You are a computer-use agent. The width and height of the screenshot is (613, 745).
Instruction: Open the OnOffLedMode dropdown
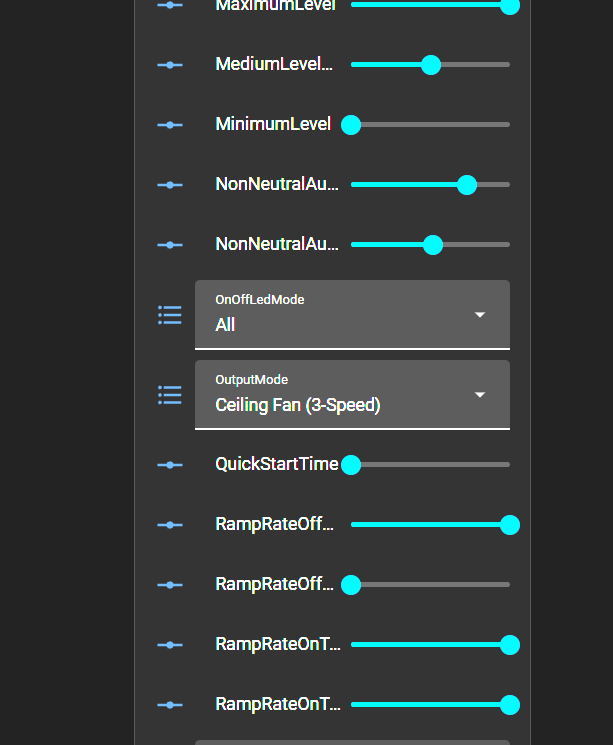[352, 315]
